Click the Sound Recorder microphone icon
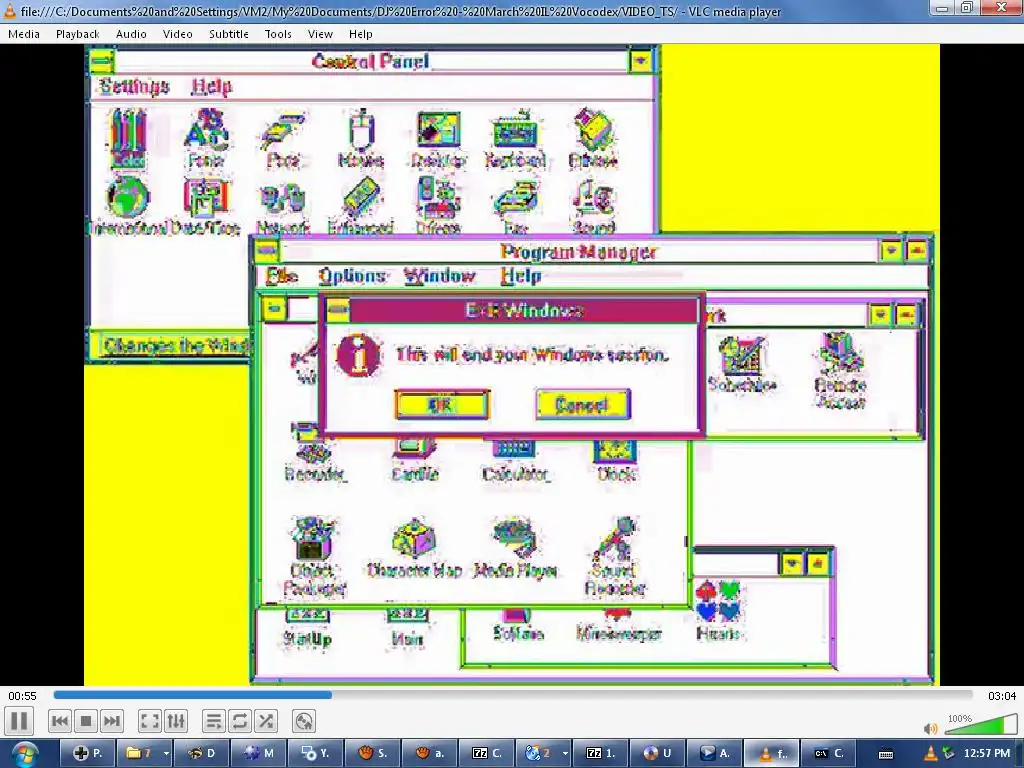1024x768 pixels. point(615,555)
